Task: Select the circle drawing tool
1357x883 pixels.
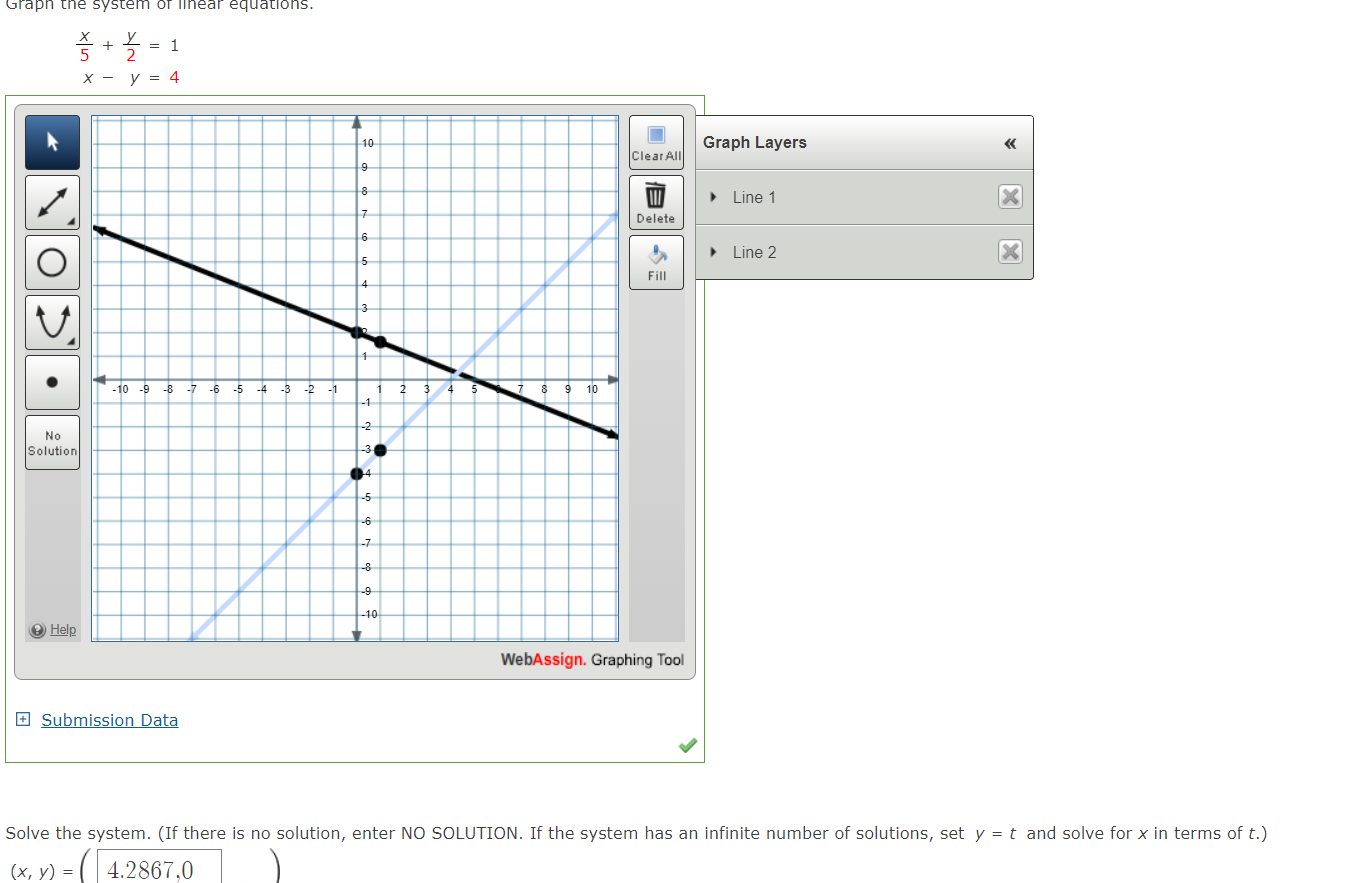Action: point(51,261)
